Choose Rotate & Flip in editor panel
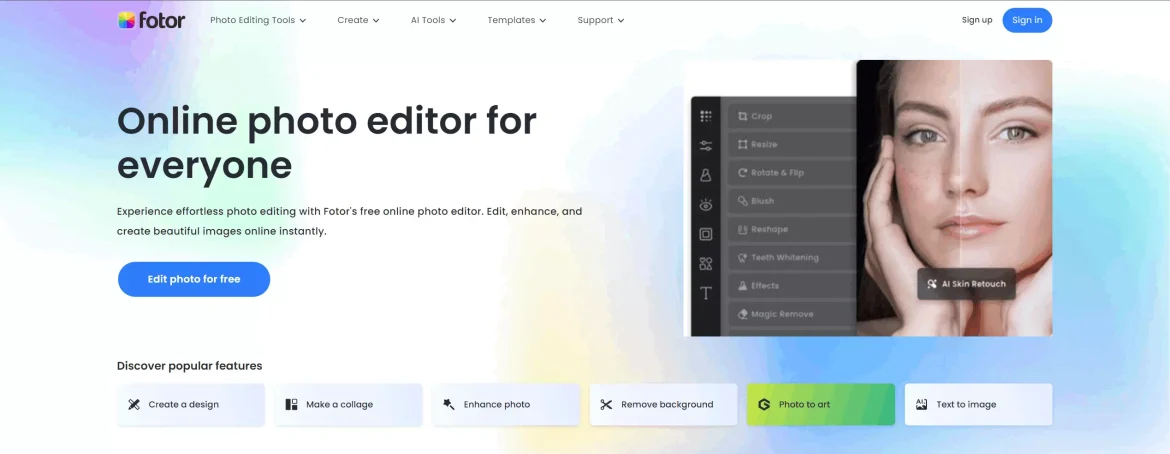The height and width of the screenshot is (454, 1170). [792, 172]
